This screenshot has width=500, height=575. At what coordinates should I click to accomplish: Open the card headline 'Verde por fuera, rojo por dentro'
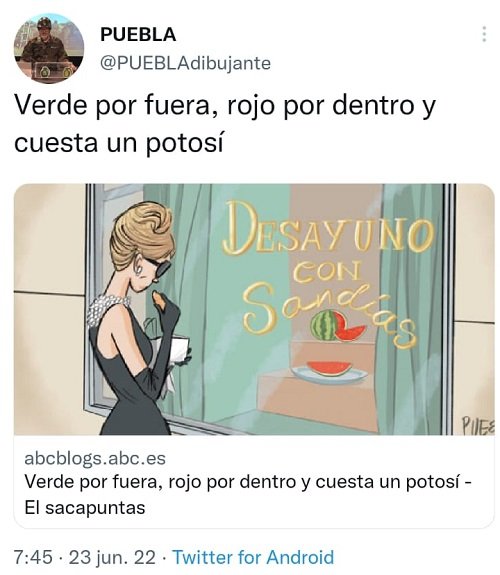click(248, 482)
